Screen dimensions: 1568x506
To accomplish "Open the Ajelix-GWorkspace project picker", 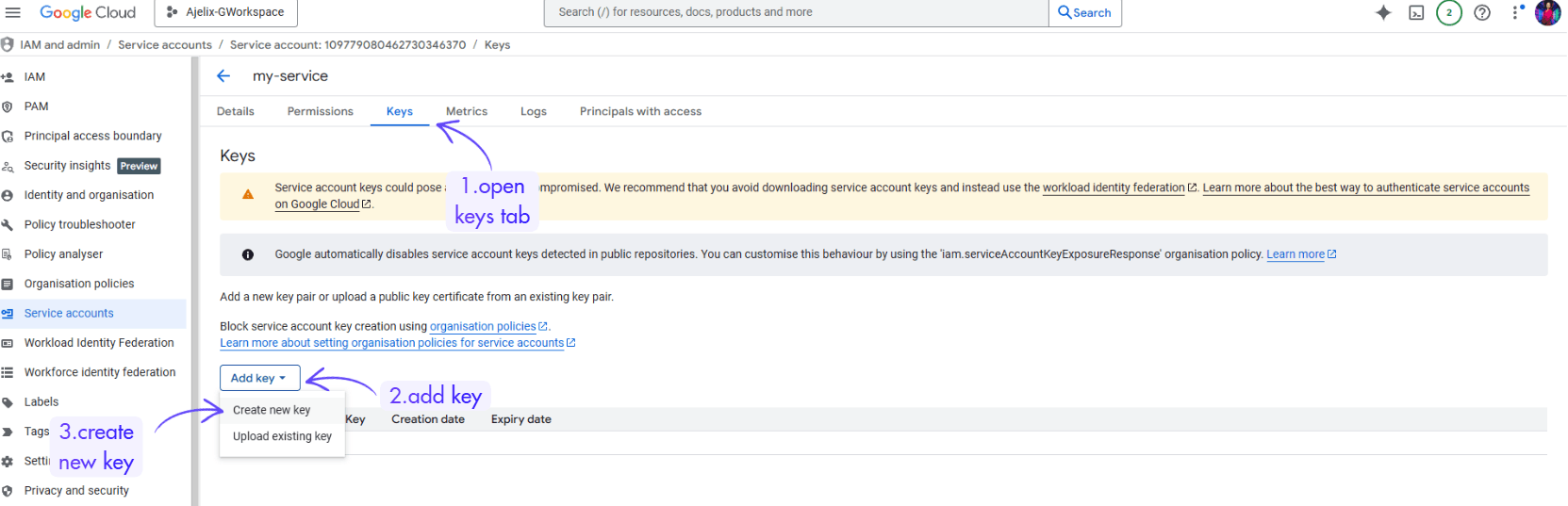I will 225,12.
